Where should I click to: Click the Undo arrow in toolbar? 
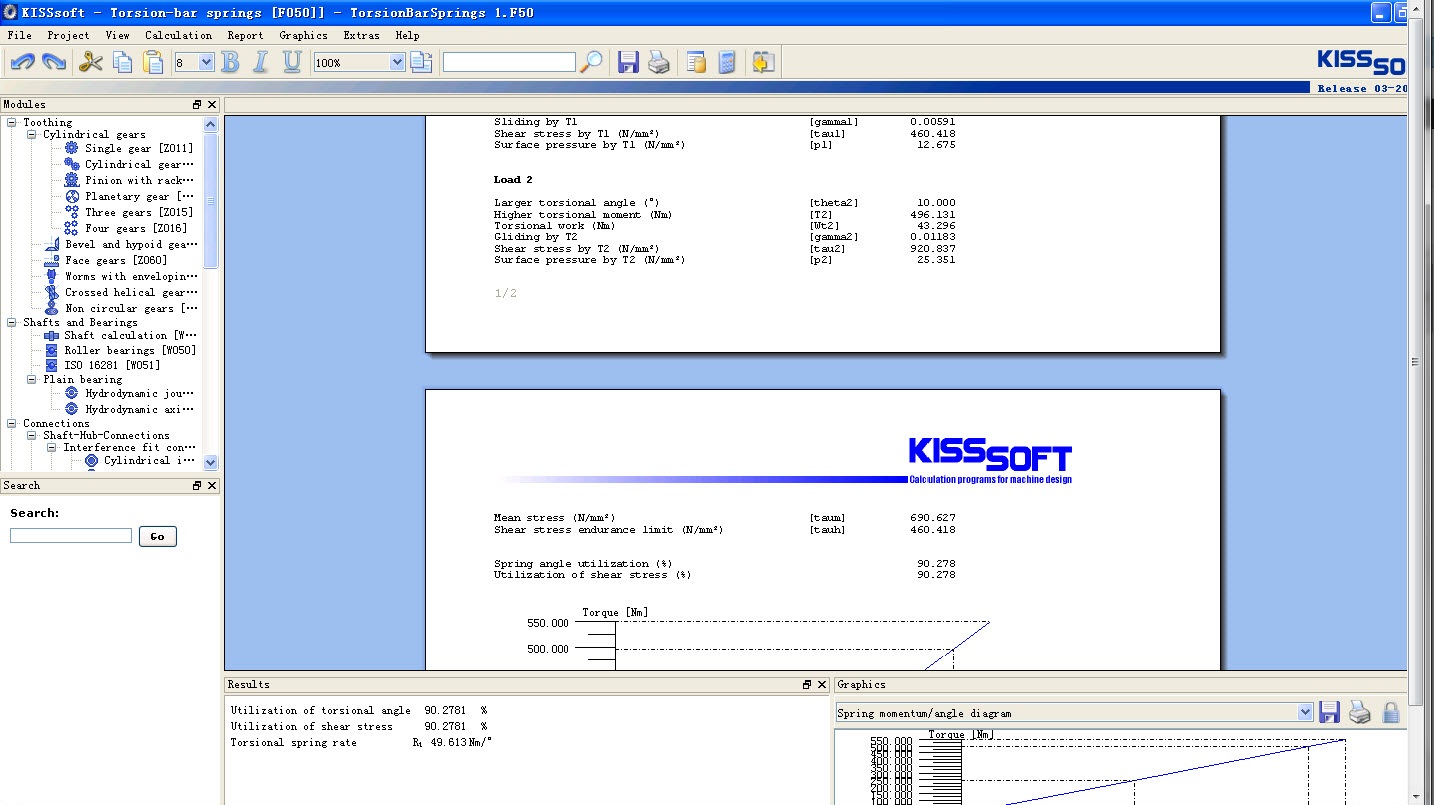23,62
